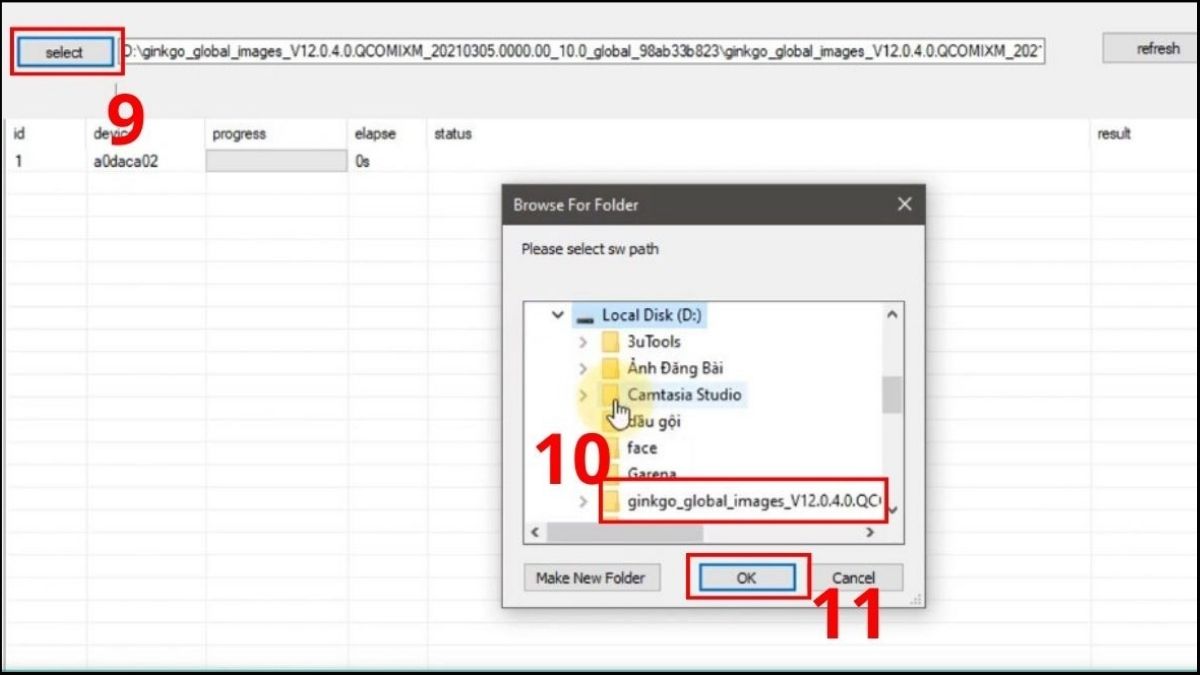Select the face folder
The width and height of the screenshot is (1200, 675).
tap(642, 448)
